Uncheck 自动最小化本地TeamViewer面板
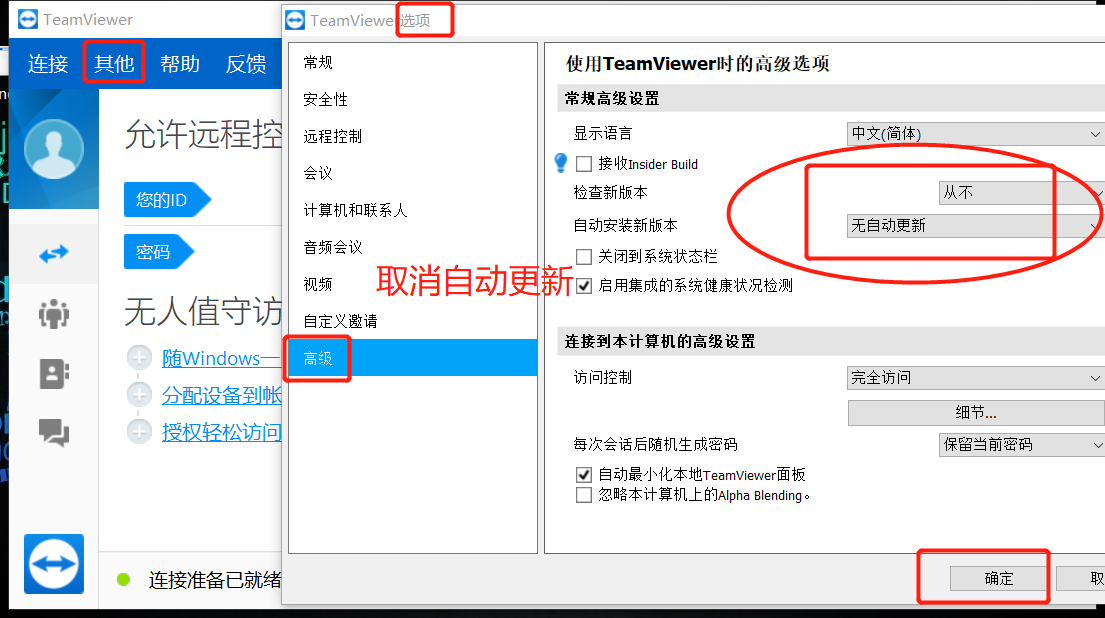This screenshot has width=1105, height=618. [584, 475]
